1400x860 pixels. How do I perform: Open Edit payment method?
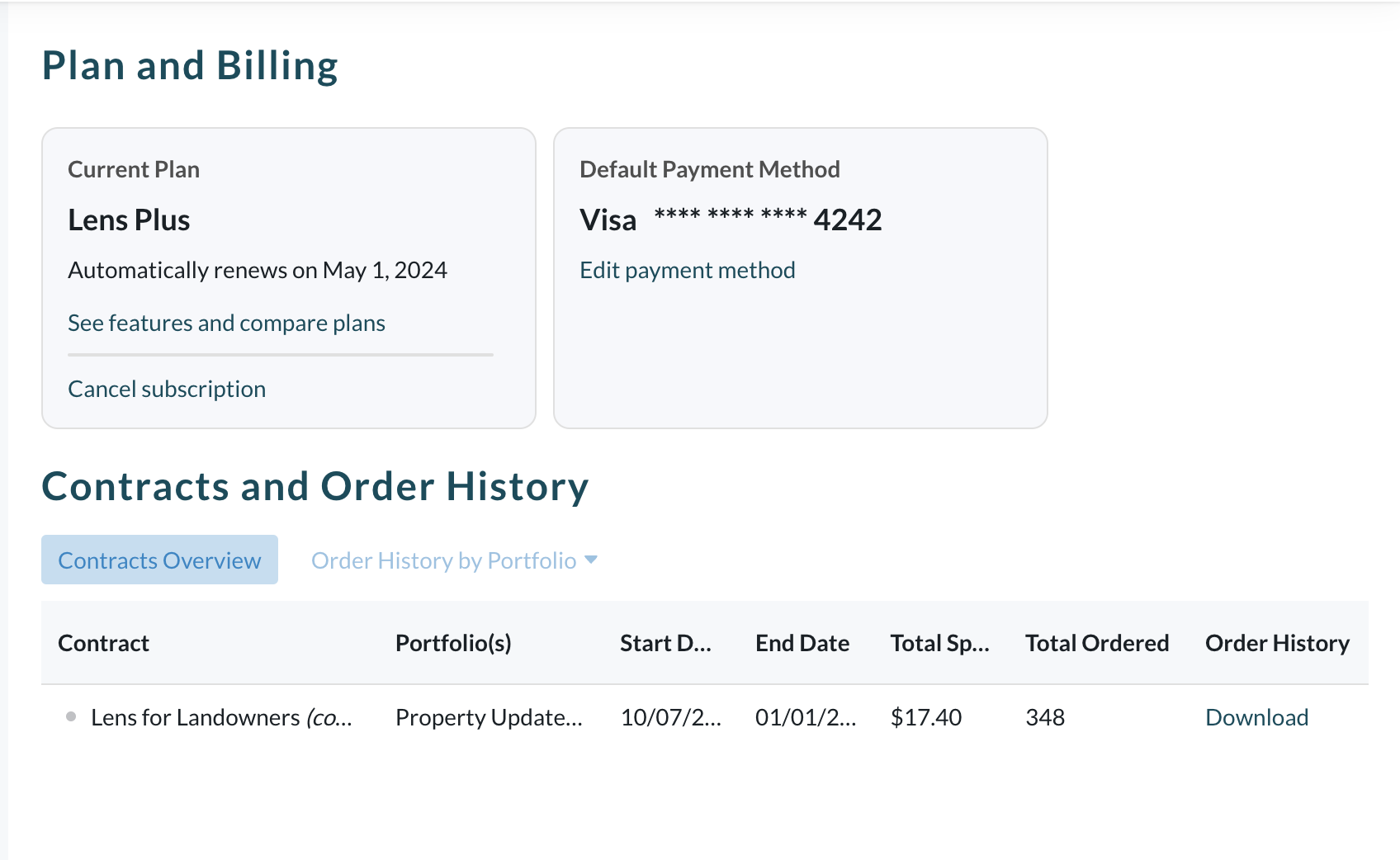coord(688,270)
